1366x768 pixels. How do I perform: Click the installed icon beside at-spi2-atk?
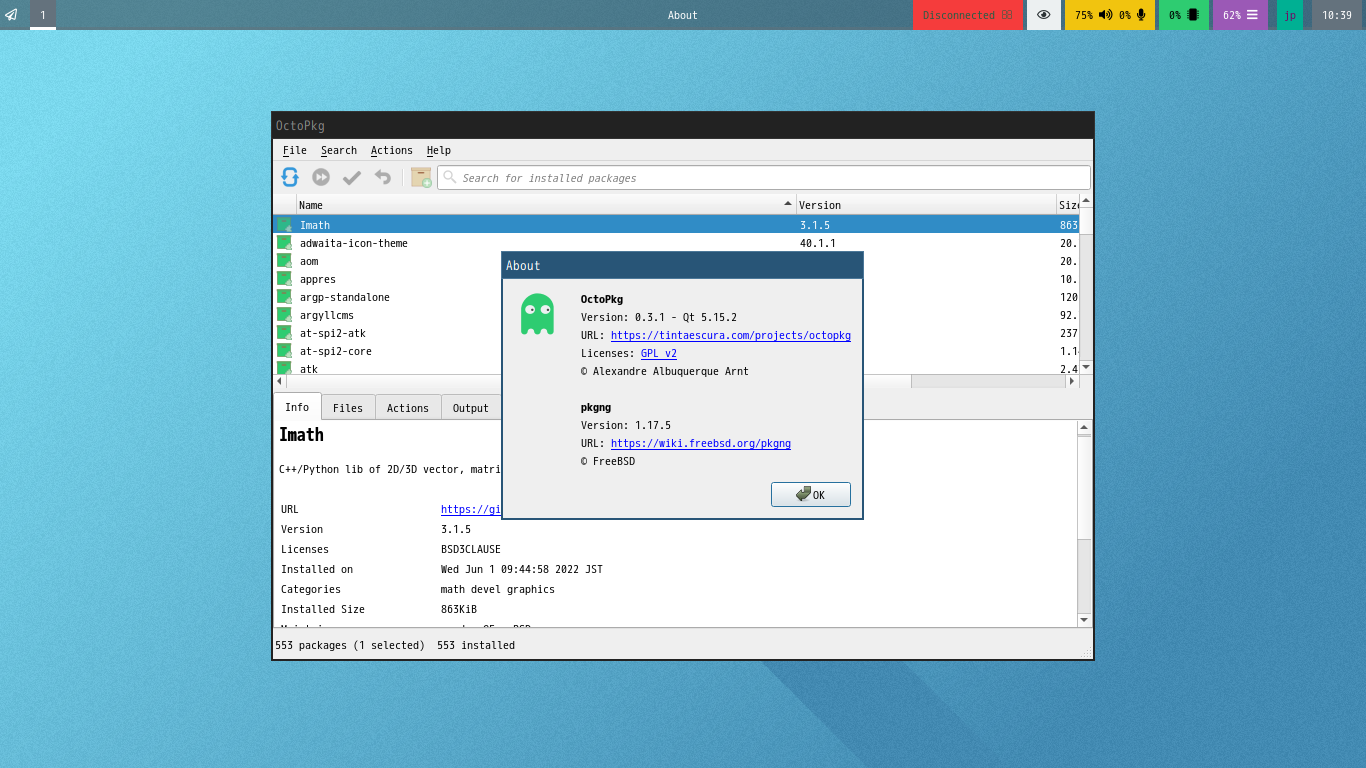(x=285, y=333)
